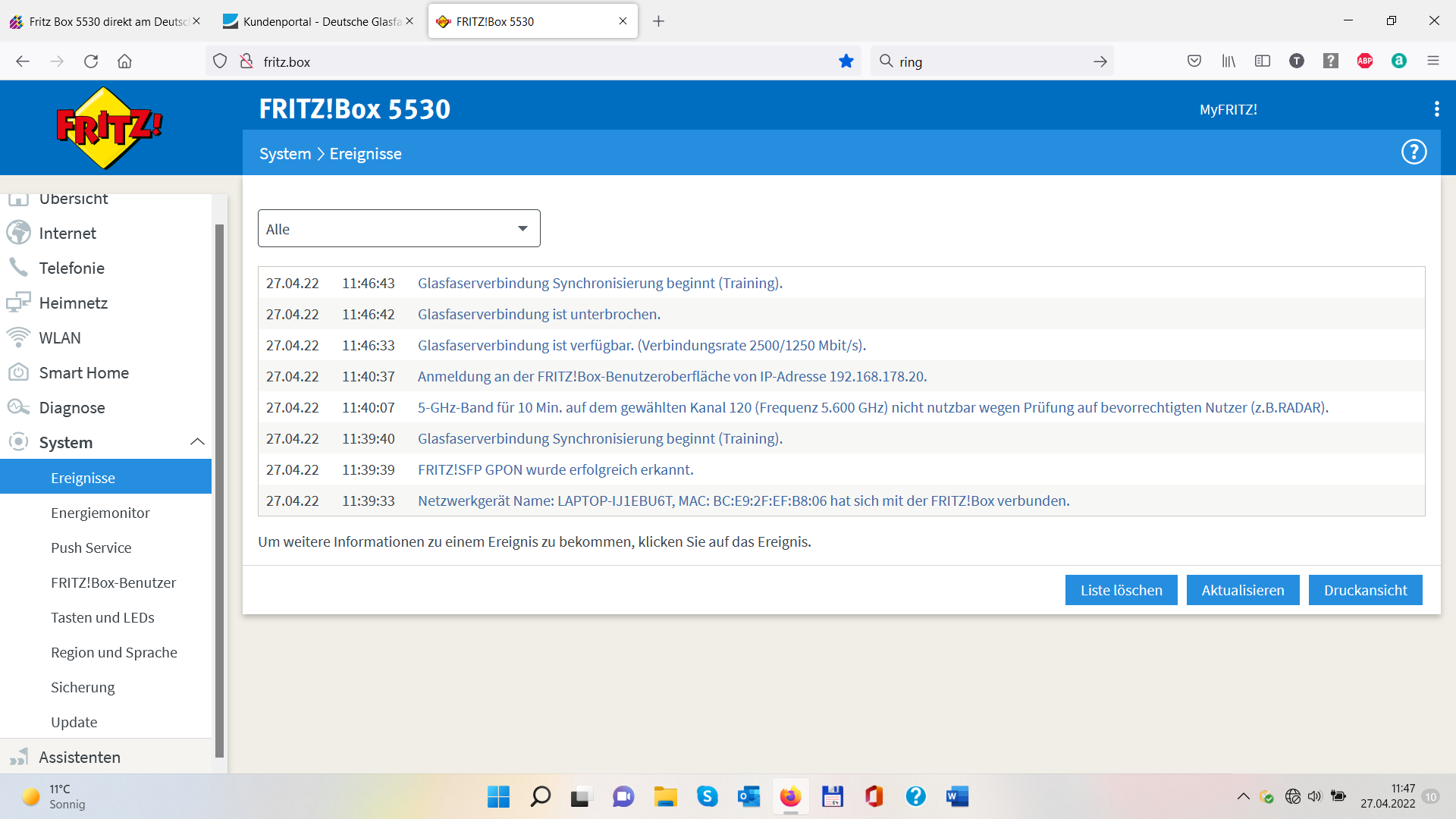Open the taskbar clock and date

tap(1387, 796)
